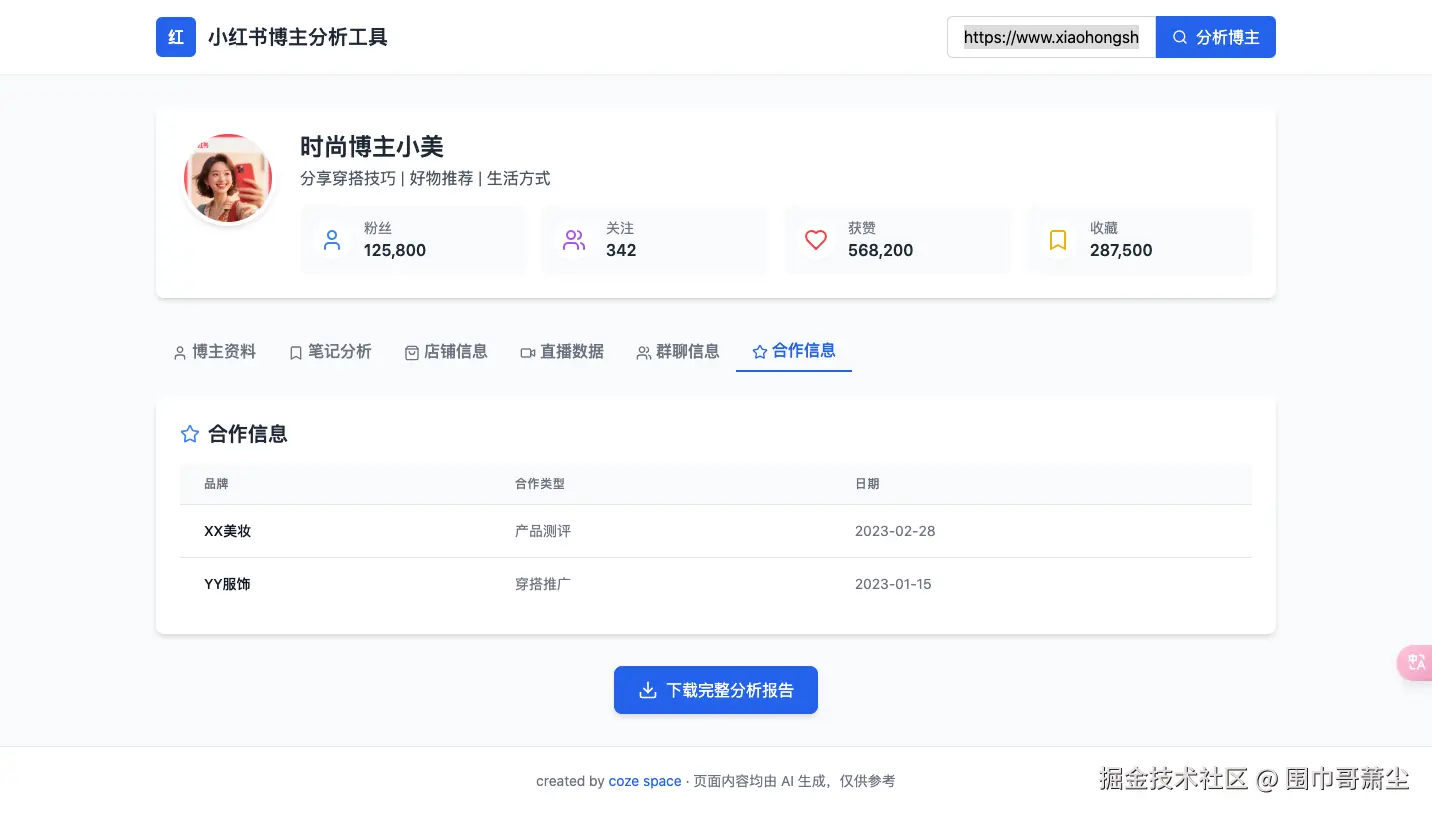The width and height of the screenshot is (1432, 815).
Task: Click the pink floating AI icon bottom right
Action: 1415,663
